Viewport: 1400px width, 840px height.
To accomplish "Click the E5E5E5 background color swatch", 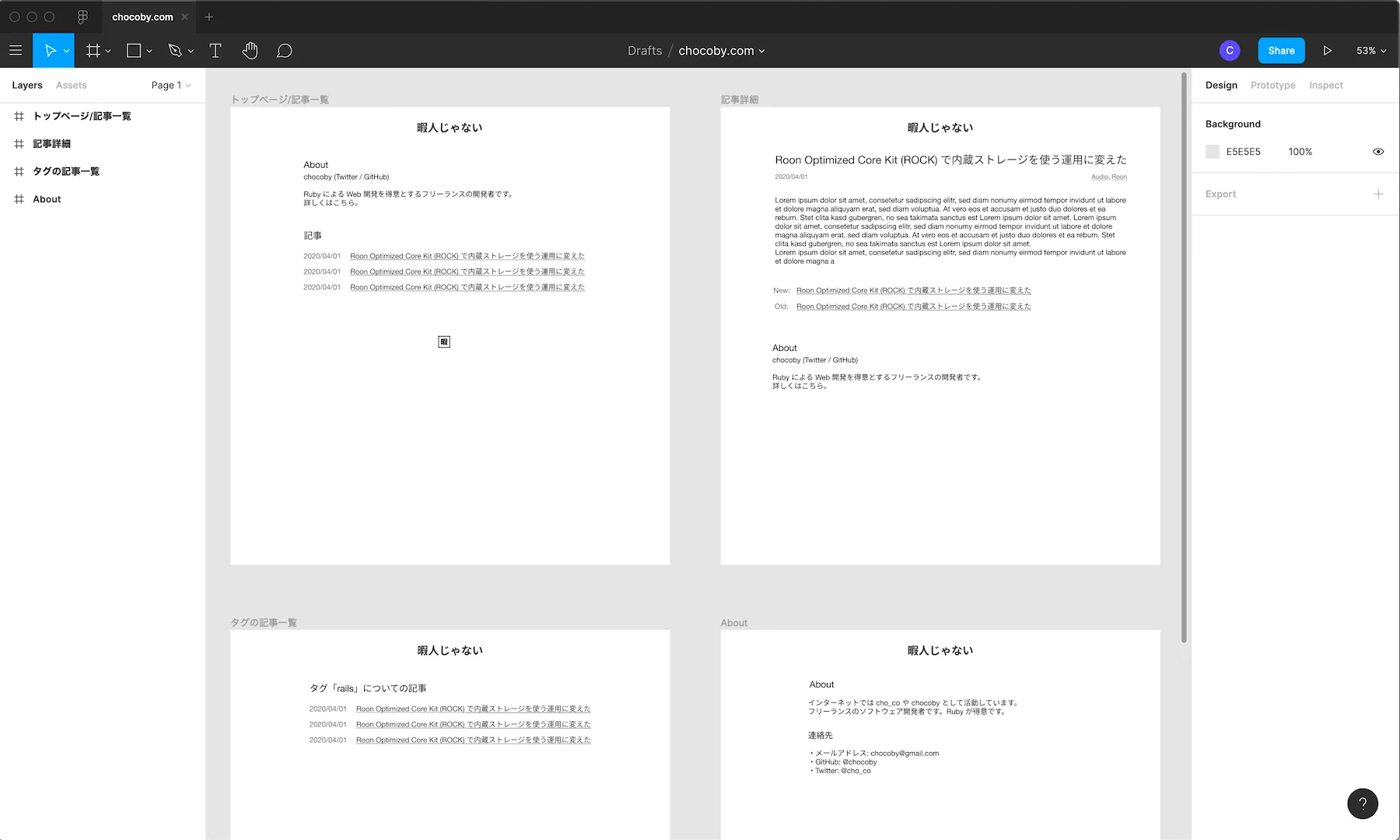I will click(1213, 152).
